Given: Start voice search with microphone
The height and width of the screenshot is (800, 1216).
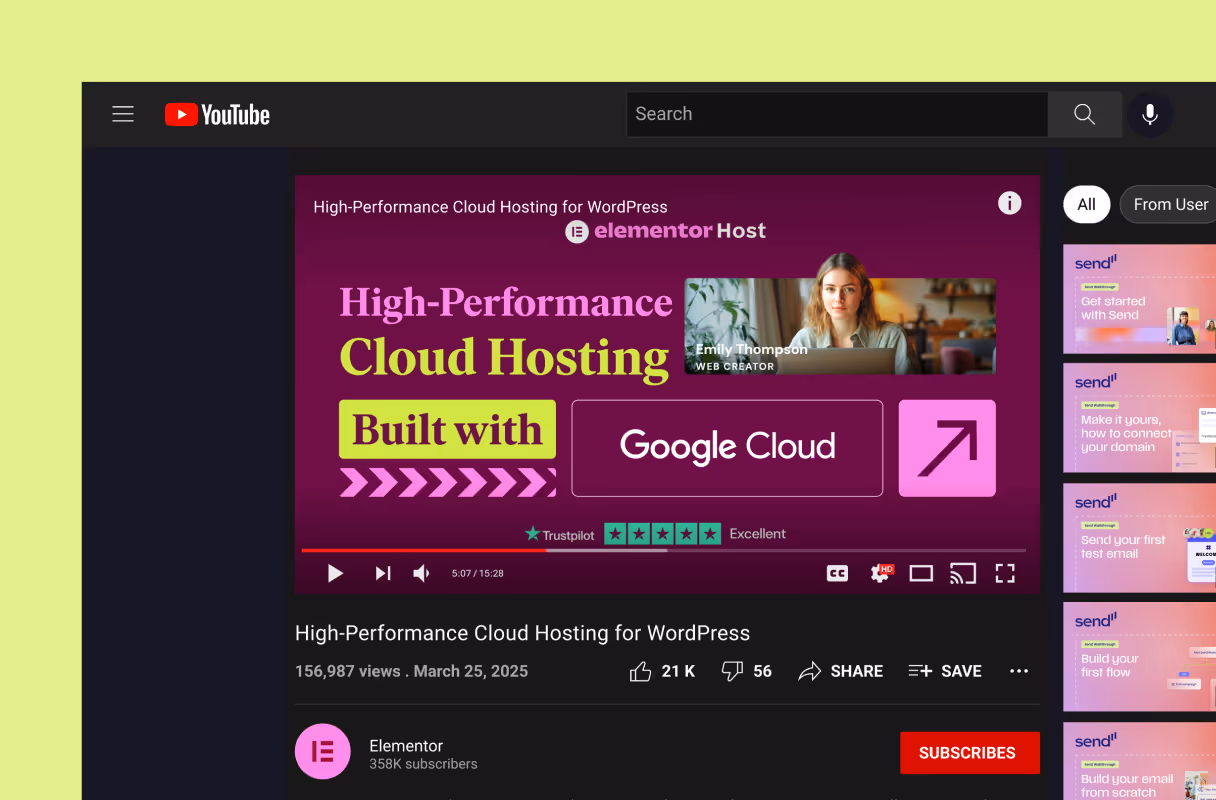Looking at the screenshot, I should [x=1150, y=114].
